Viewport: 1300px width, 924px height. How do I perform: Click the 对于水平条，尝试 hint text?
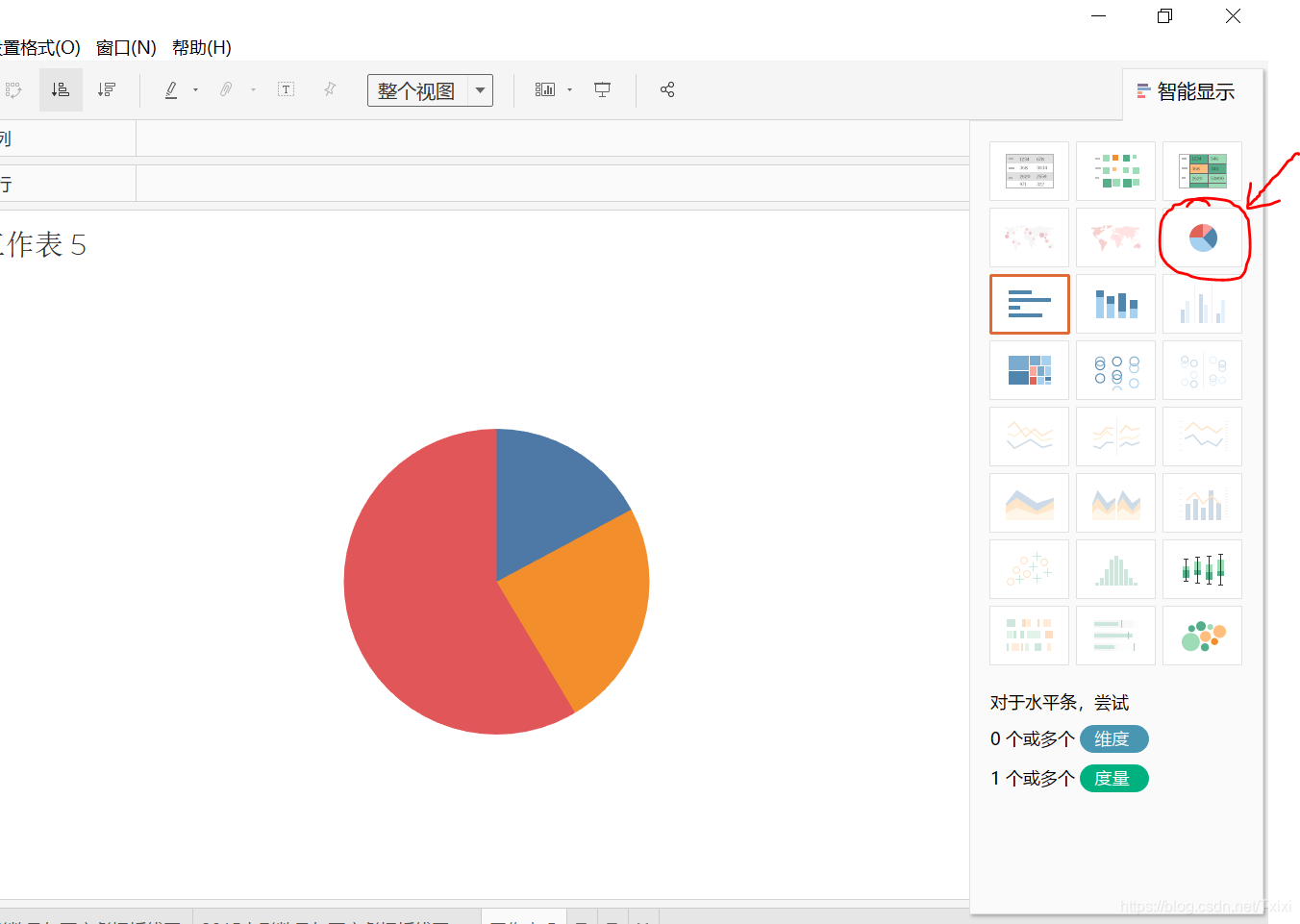(1060, 703)
